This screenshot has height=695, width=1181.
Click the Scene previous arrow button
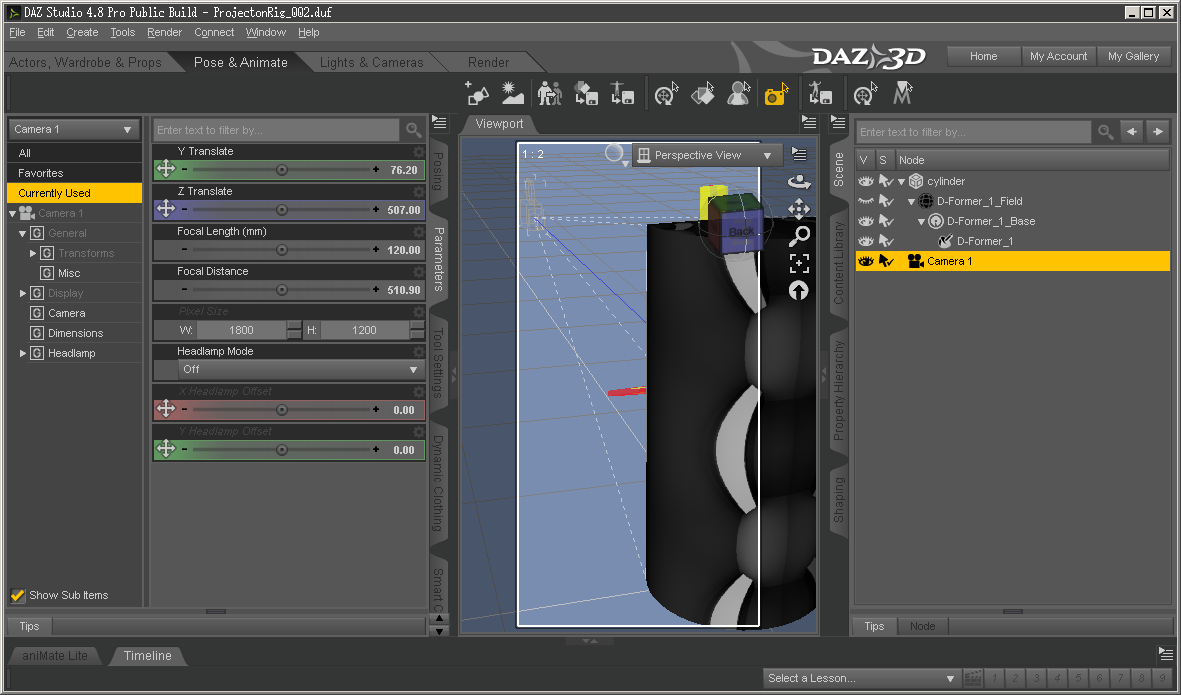tap(1132, 132)
